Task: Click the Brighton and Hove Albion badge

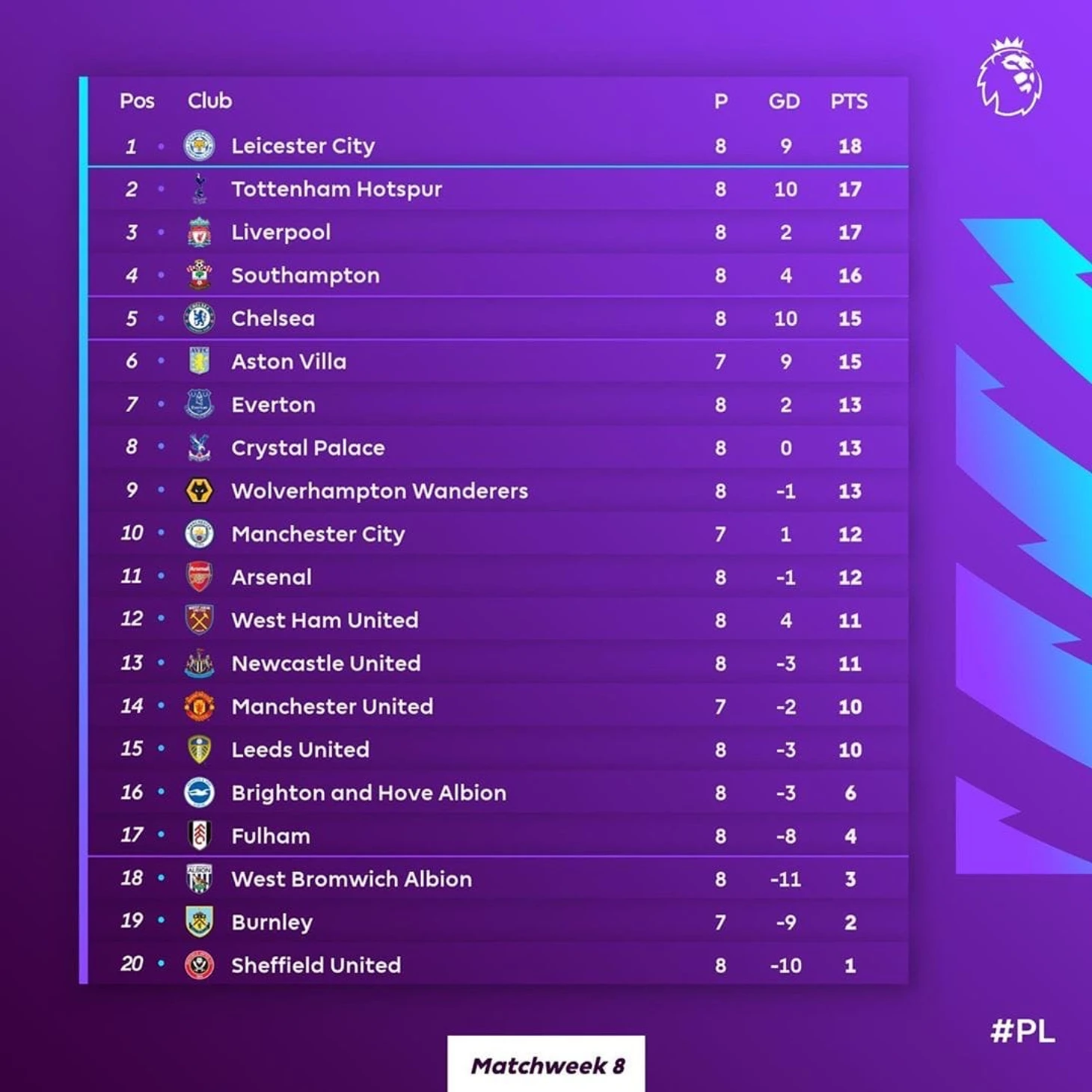Action: click(199, 792)
